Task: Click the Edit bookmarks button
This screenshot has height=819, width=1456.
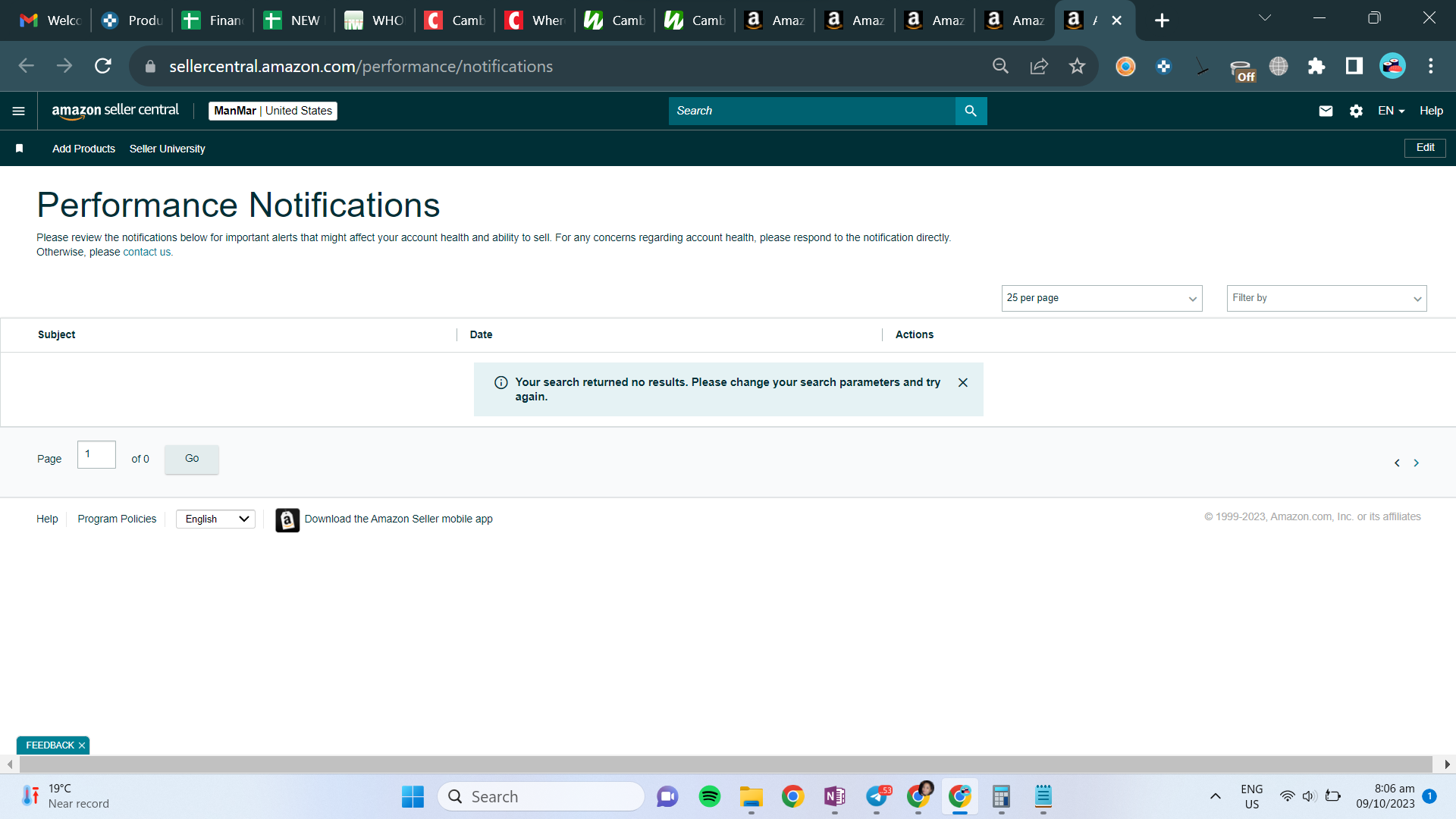Action: pyautogui.click(x=1425, y=148)
